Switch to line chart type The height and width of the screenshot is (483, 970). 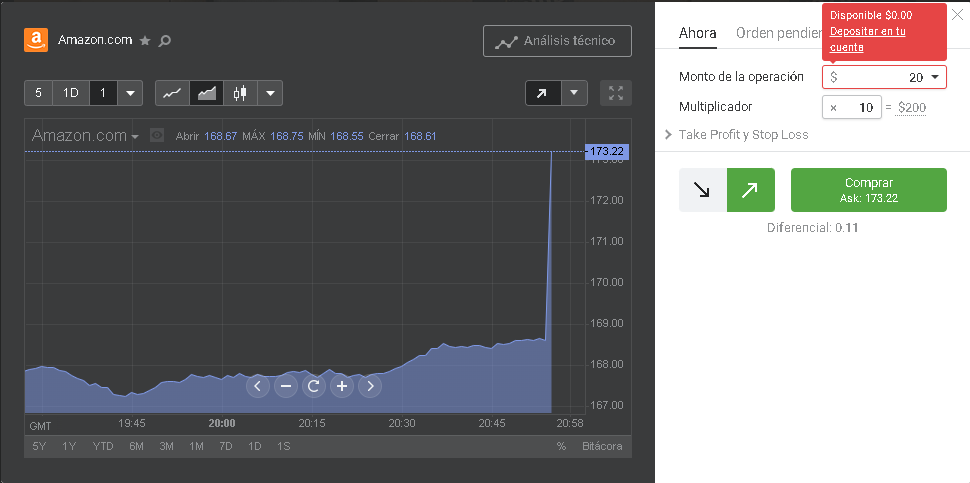coord(172,93)
